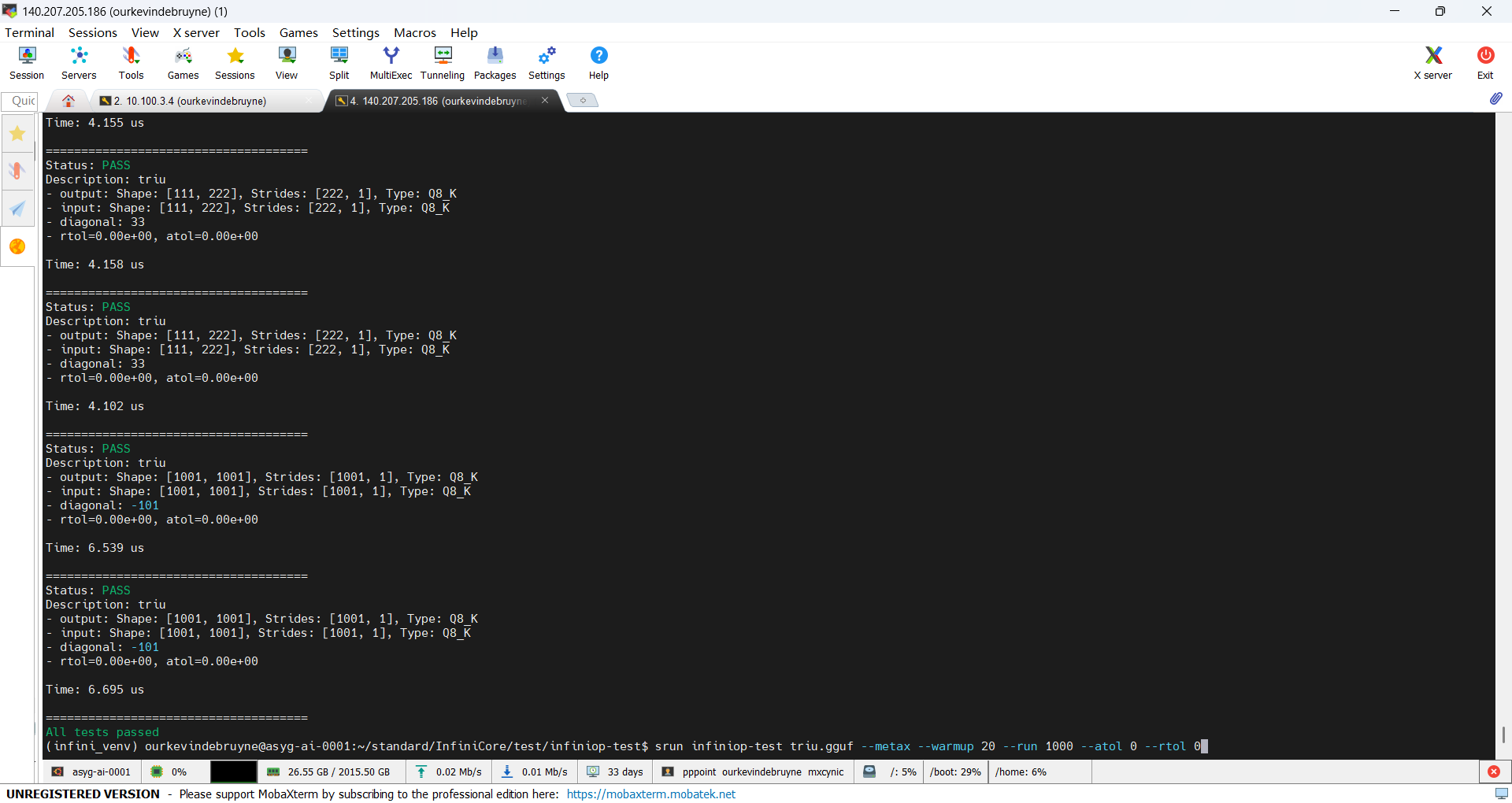This screenshot has width=1512, height=803.
Task: Open the Sessions star toolbar icon
Action: 235,63
